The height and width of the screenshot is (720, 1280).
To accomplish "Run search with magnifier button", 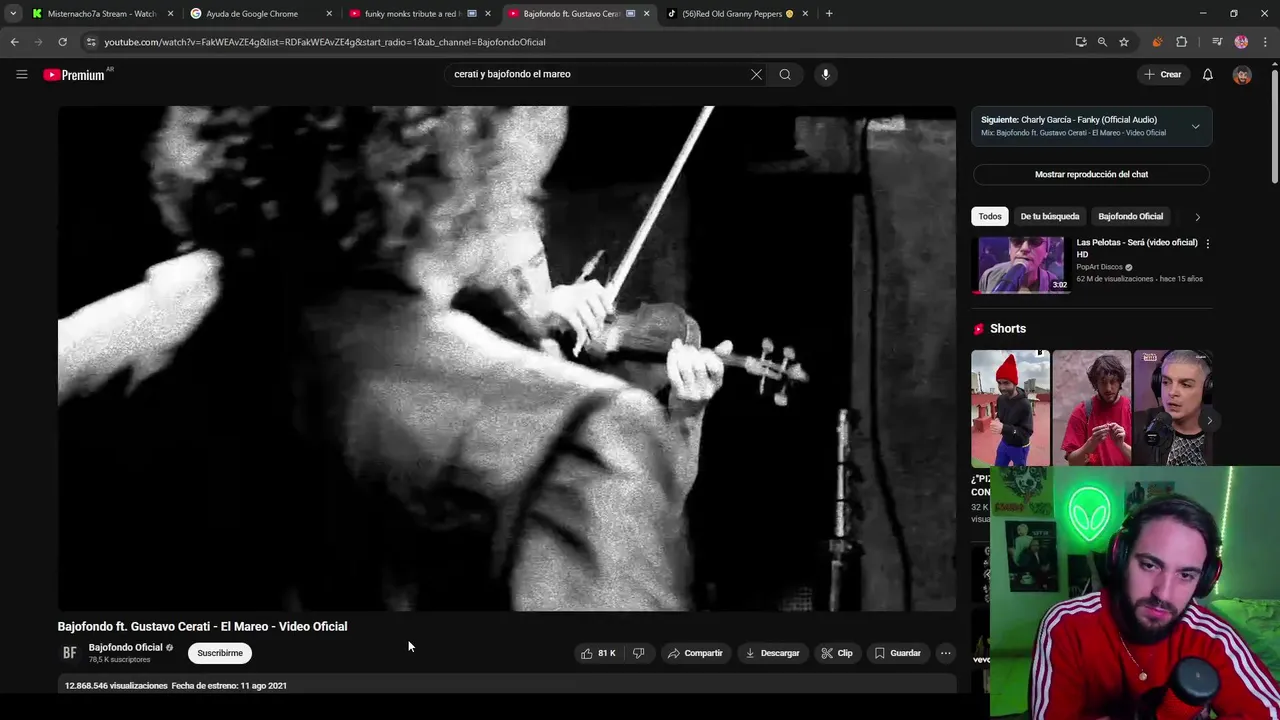I will (x=785, y=74).
